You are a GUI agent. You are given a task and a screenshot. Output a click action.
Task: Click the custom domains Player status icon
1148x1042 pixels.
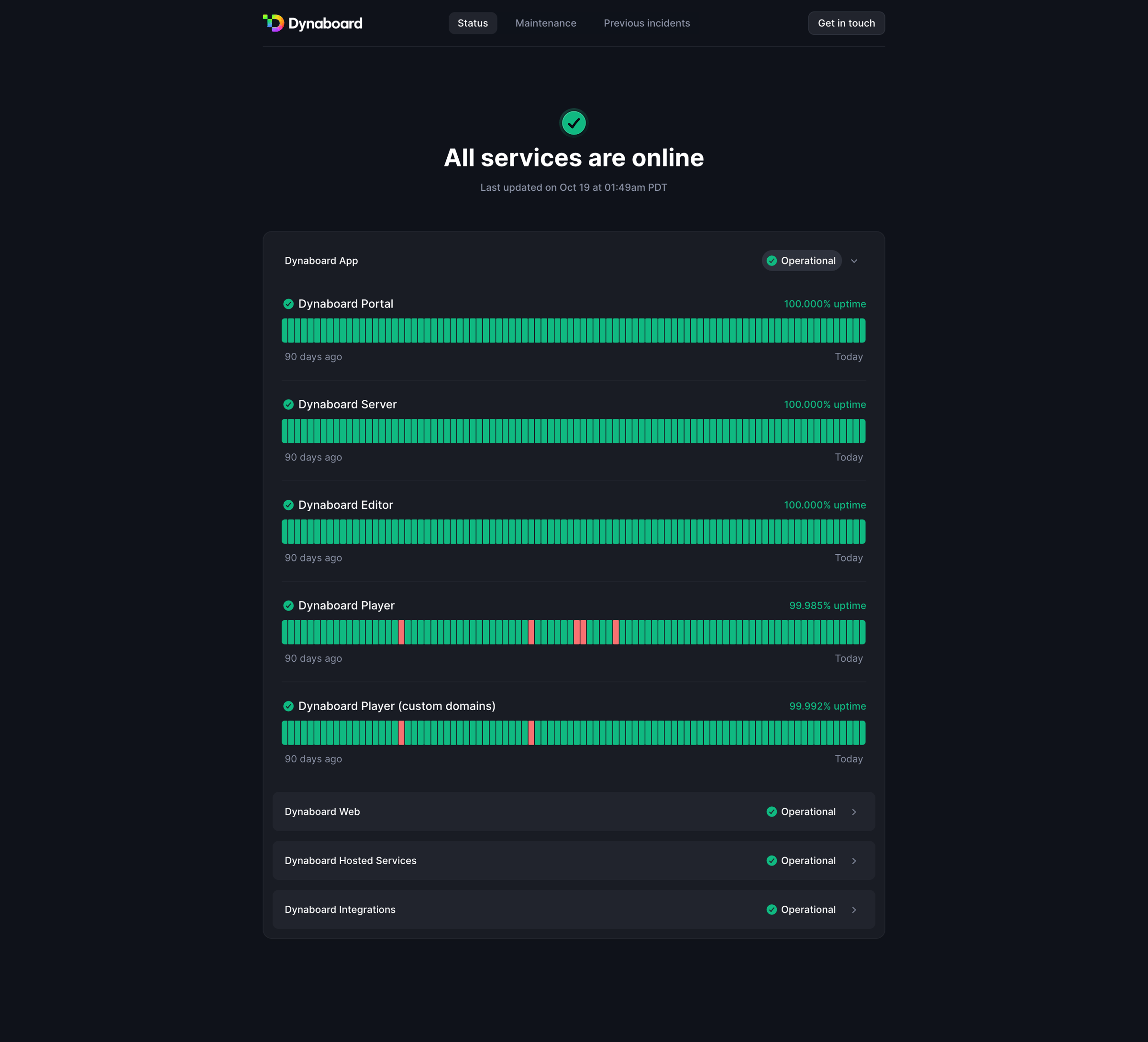click(288, 706)
